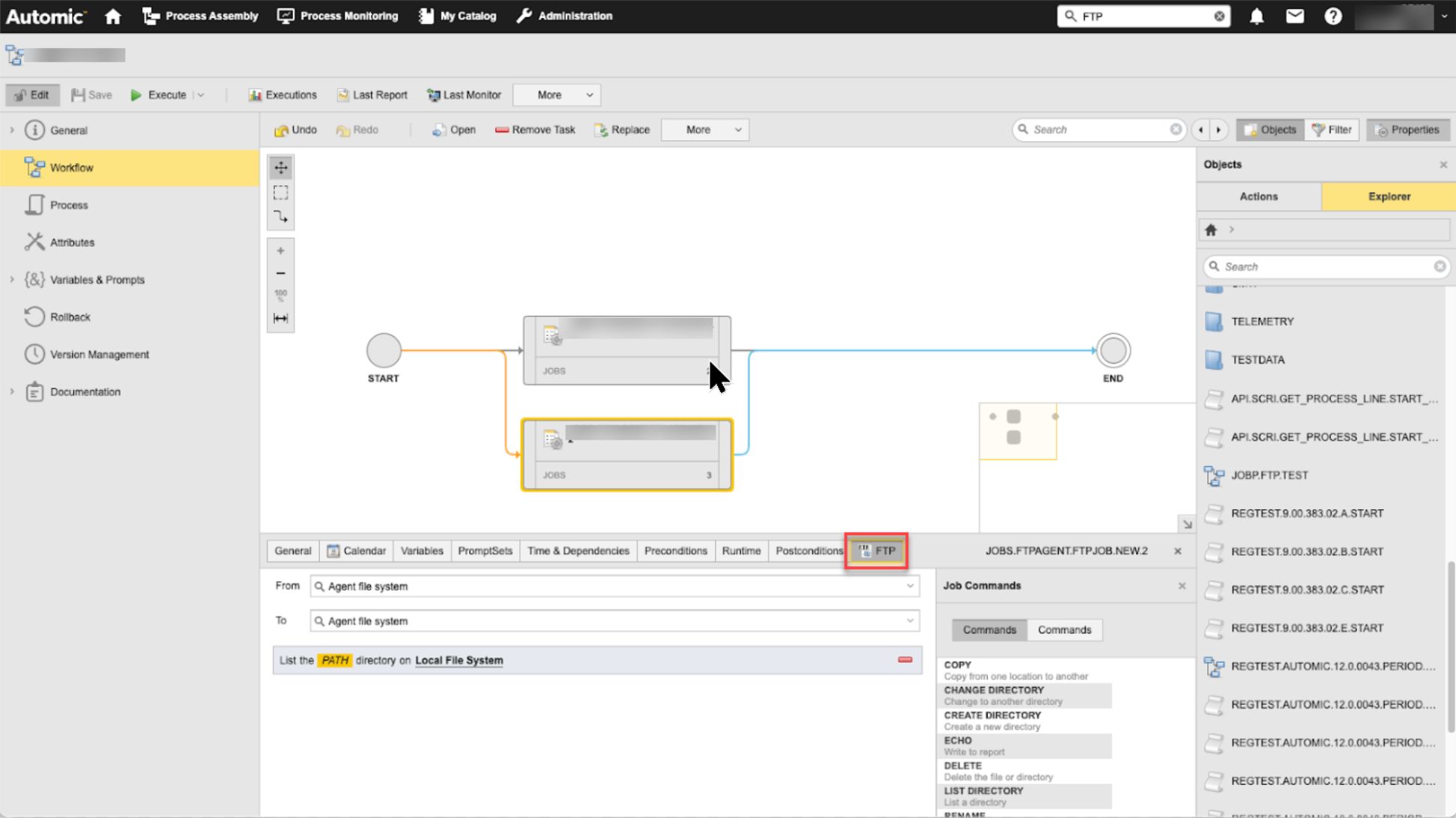Expand Variables & Prompts section

[12, 280]
